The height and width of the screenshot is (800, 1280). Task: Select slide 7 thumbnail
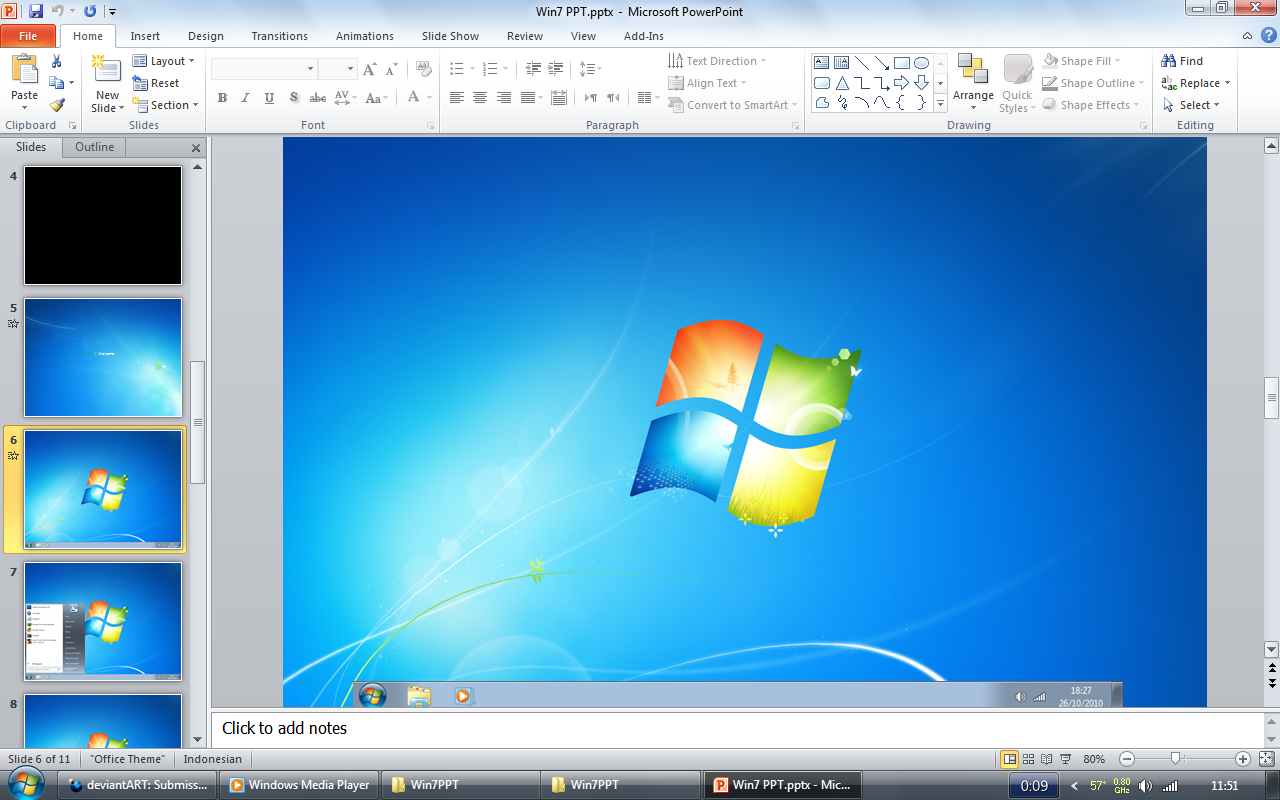(x=103, y=621)
